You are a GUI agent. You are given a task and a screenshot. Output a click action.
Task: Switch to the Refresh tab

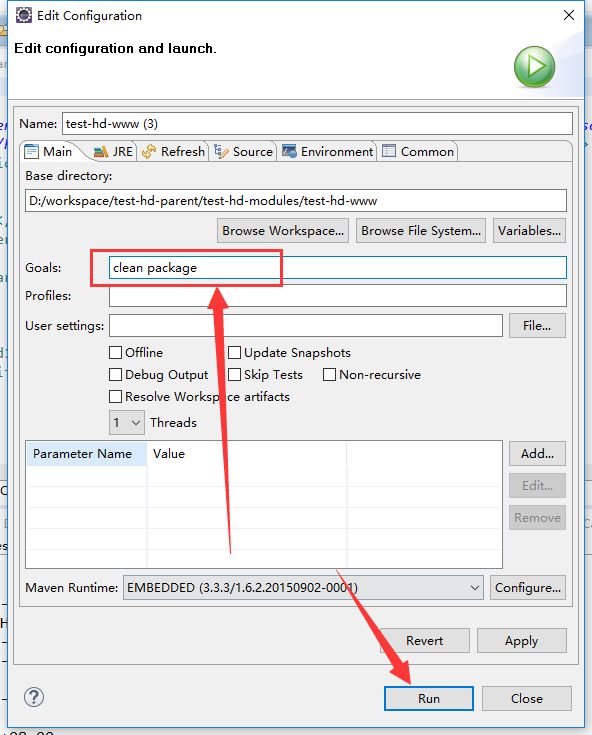173,152
